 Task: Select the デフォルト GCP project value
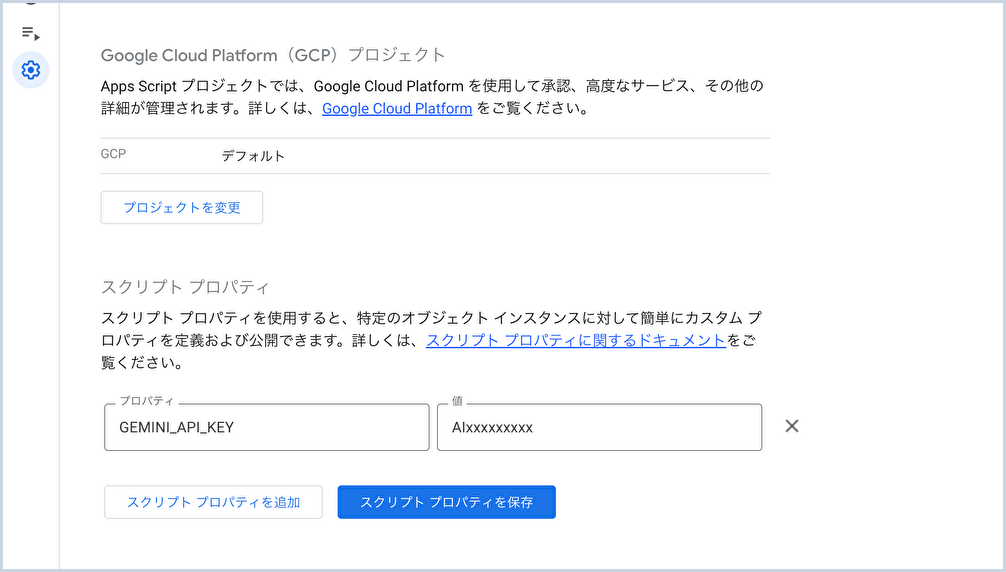tap(253, 156)
